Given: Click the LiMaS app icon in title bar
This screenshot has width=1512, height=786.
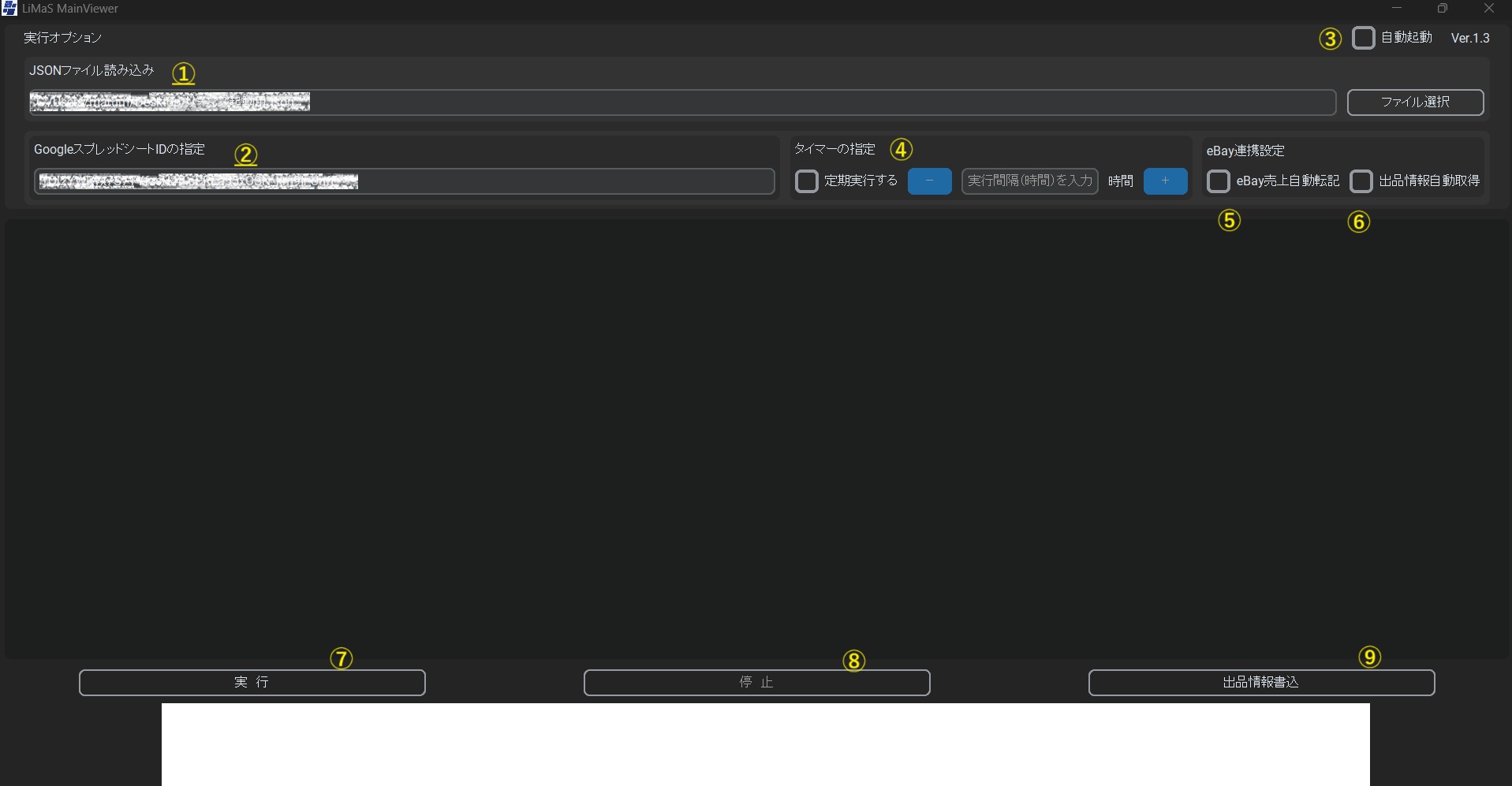Looking at the screenshot, I should [x=9, y=9].
